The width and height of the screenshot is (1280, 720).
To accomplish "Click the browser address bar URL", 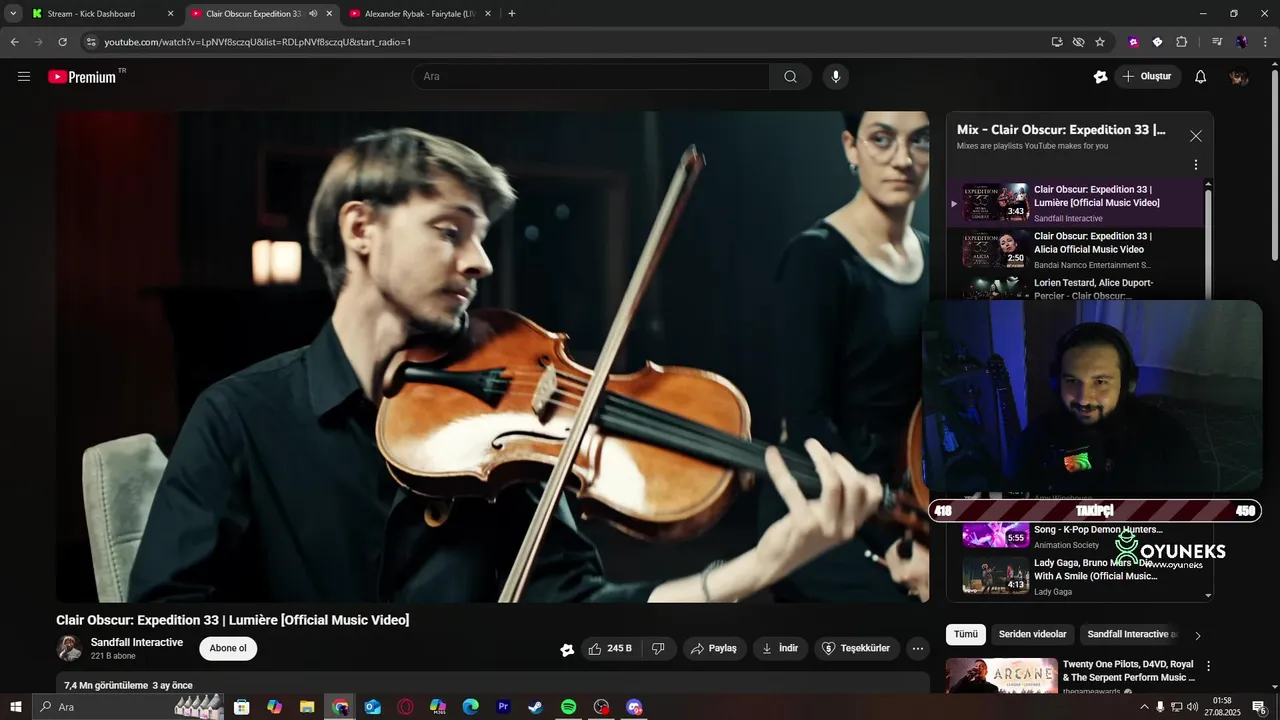I will 258,42.
